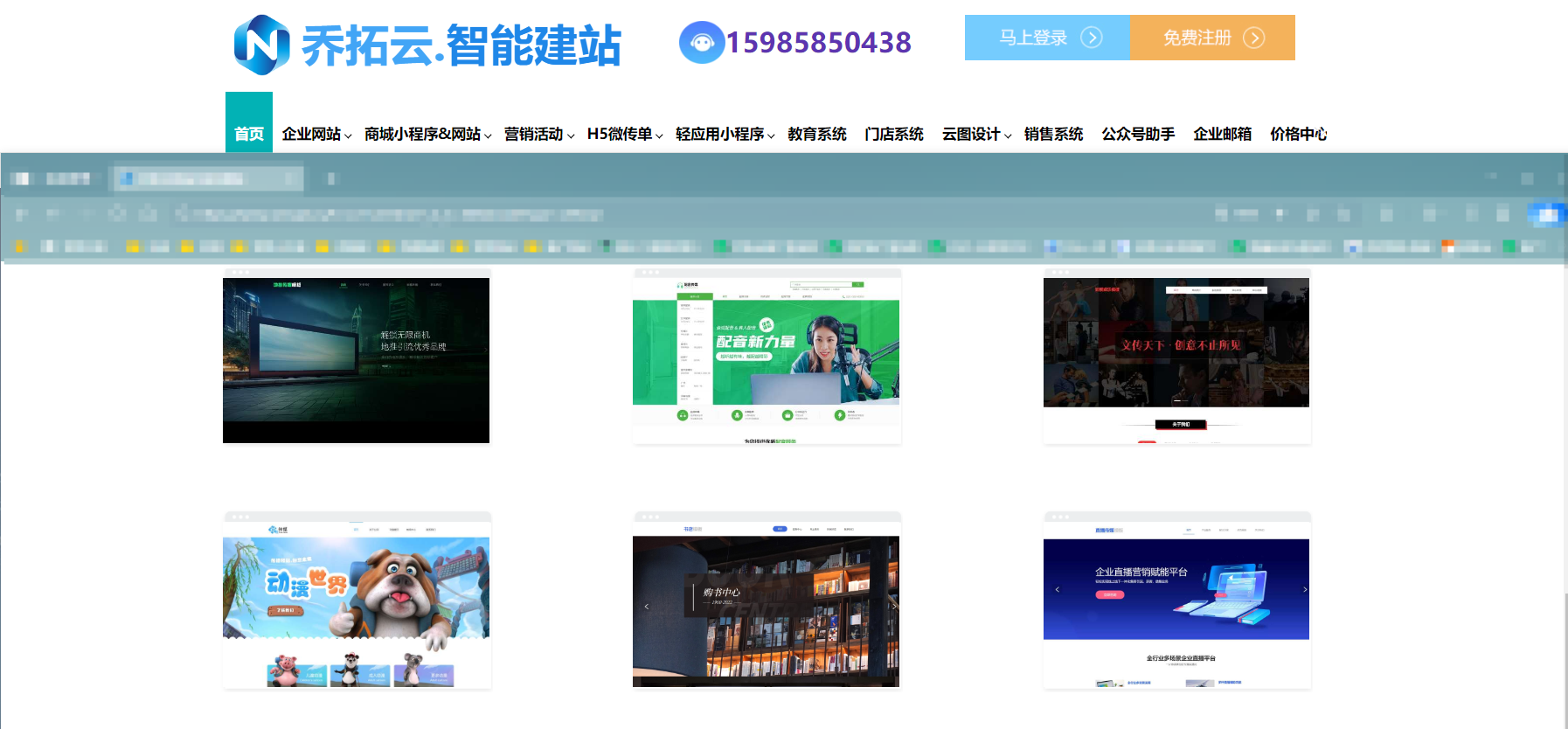Click left arrow on the bookstore template preview
This screenshot has height=729, width=1568.
pyautogui.click(x=647, y=606)
